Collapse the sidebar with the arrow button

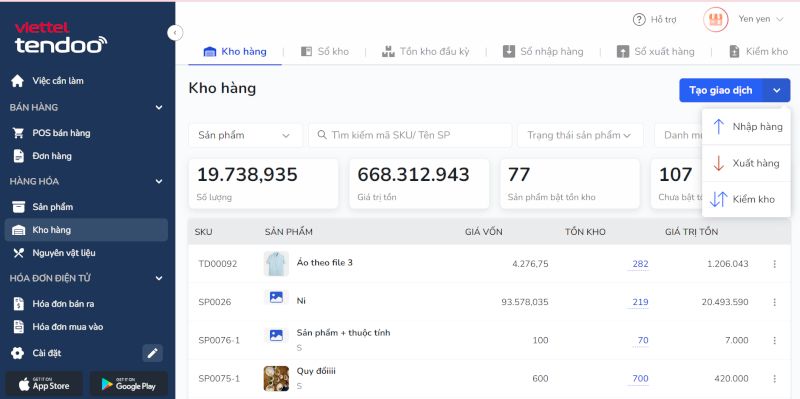175,33
